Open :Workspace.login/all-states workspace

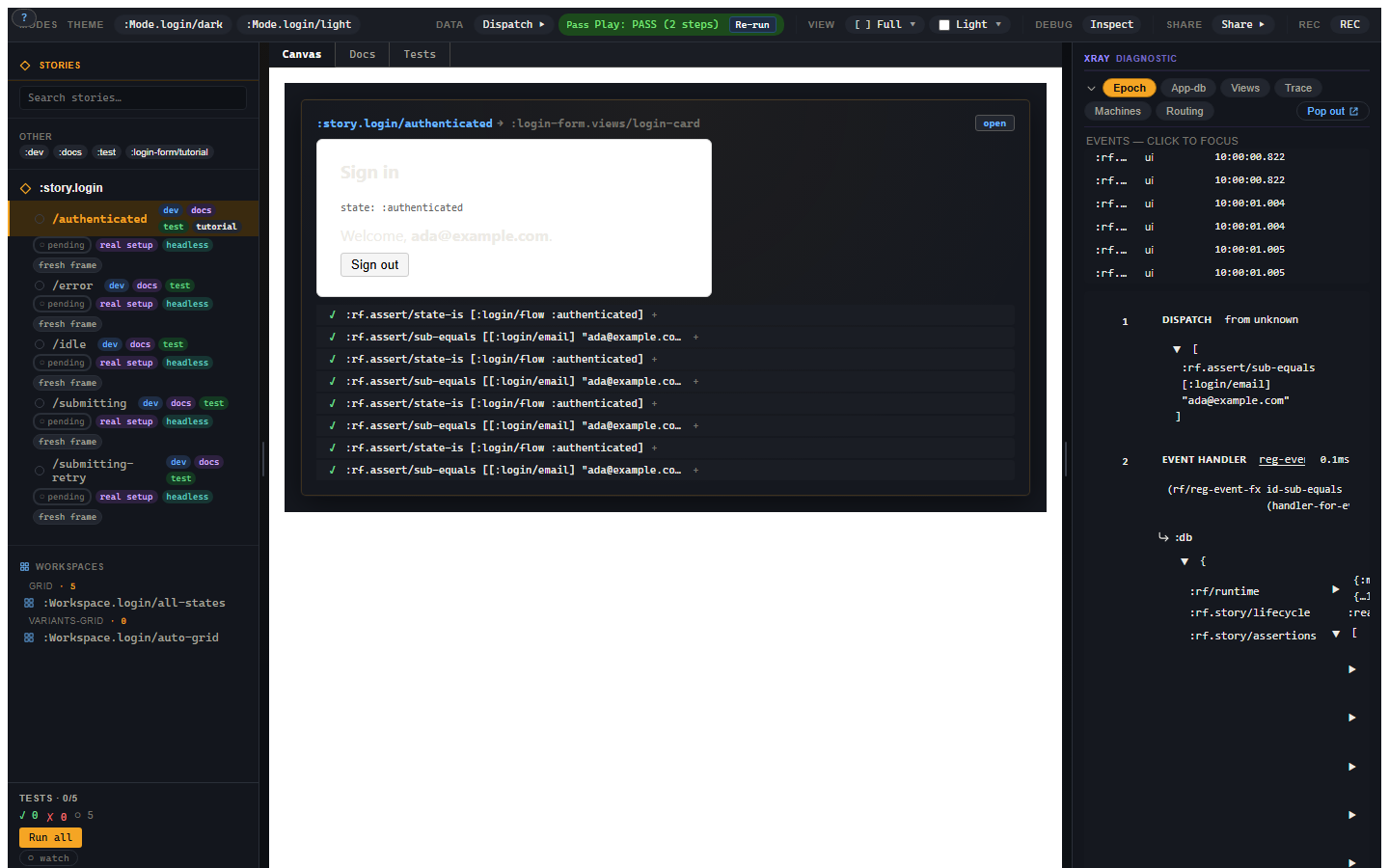coord(134,603)
